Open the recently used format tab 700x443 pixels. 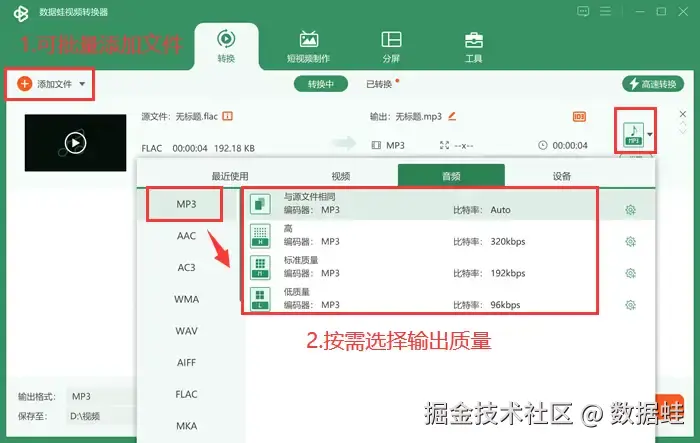coord(230,176)
